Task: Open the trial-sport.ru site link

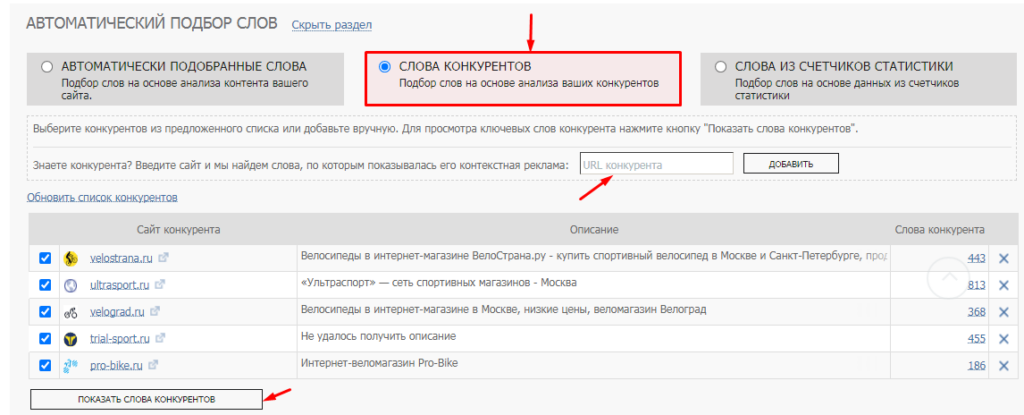Action: [x=120, y=339]
